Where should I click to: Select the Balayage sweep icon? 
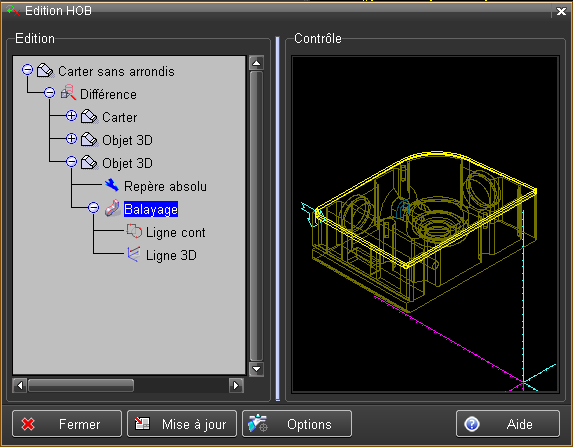point(113,208)
